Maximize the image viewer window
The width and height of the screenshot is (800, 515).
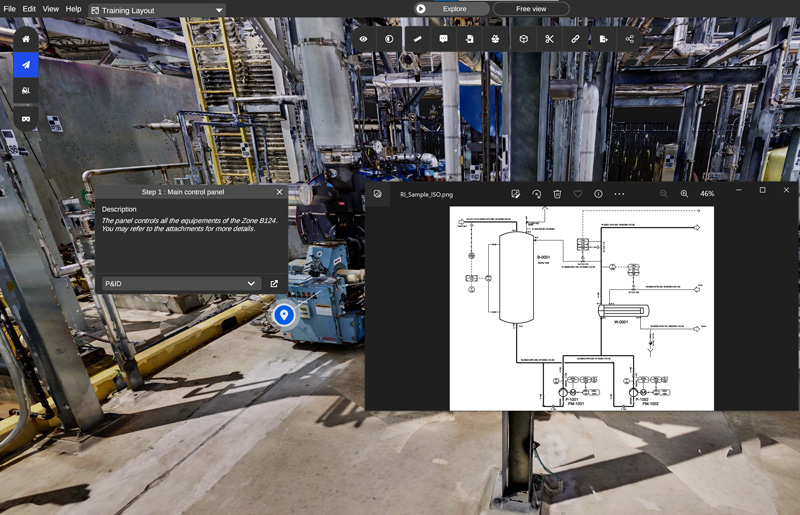[763, 190]
